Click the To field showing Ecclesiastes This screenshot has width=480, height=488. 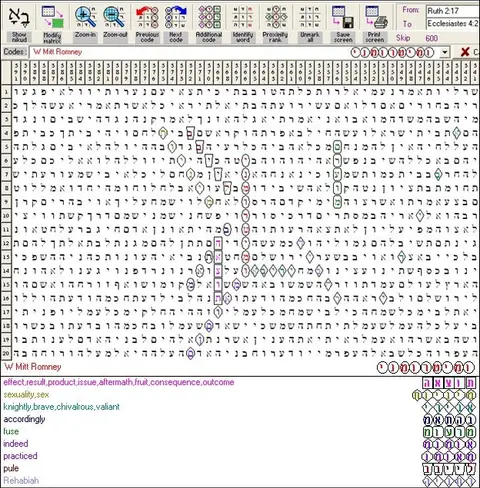click(453, 24)
